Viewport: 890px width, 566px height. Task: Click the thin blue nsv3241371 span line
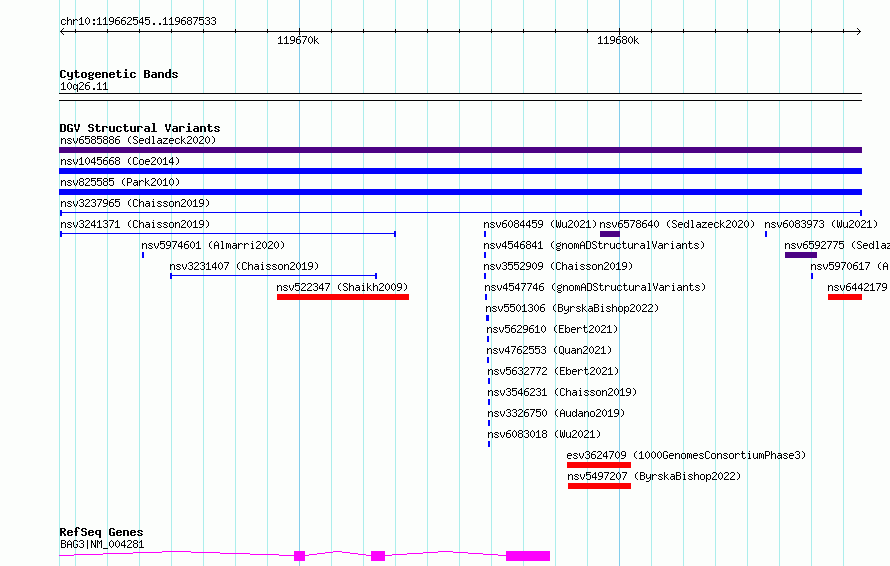point(228,234)
